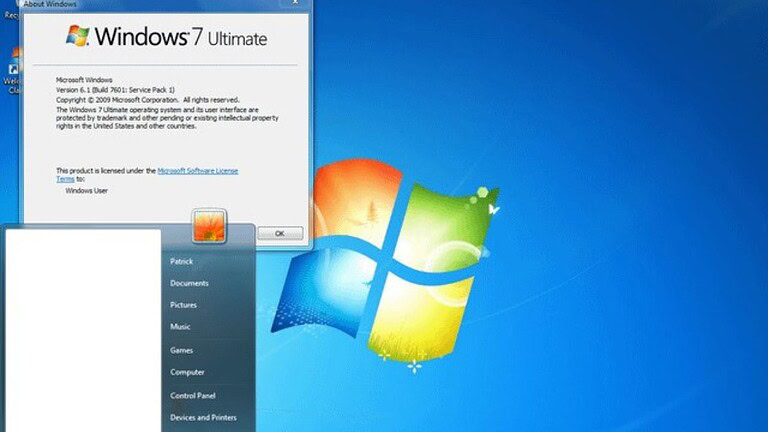Click the 'Windows User' licensee text
Viewport: 768px width, 432px height.
[86, 191]
